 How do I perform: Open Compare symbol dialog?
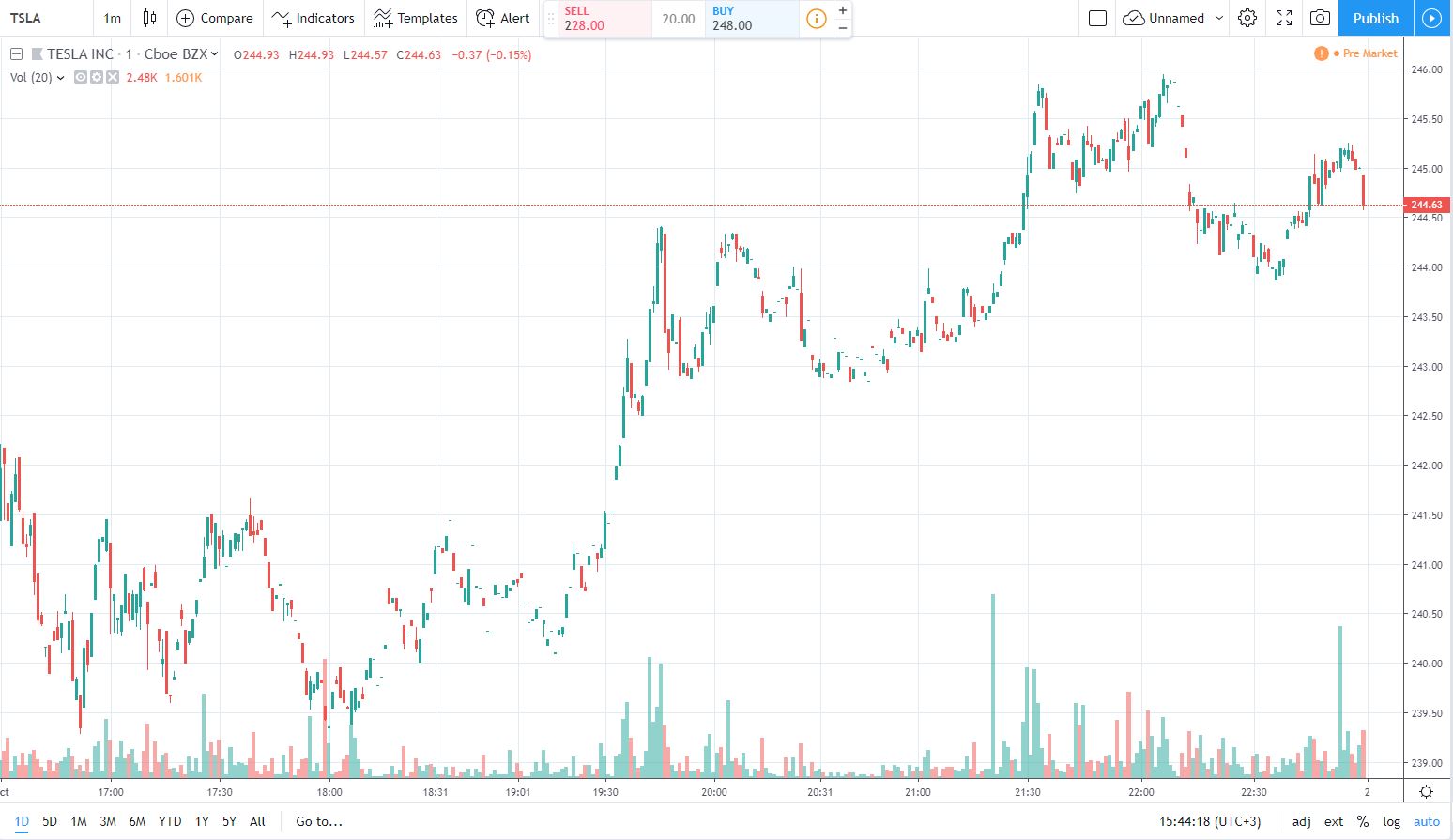click(x=215, y=18)
